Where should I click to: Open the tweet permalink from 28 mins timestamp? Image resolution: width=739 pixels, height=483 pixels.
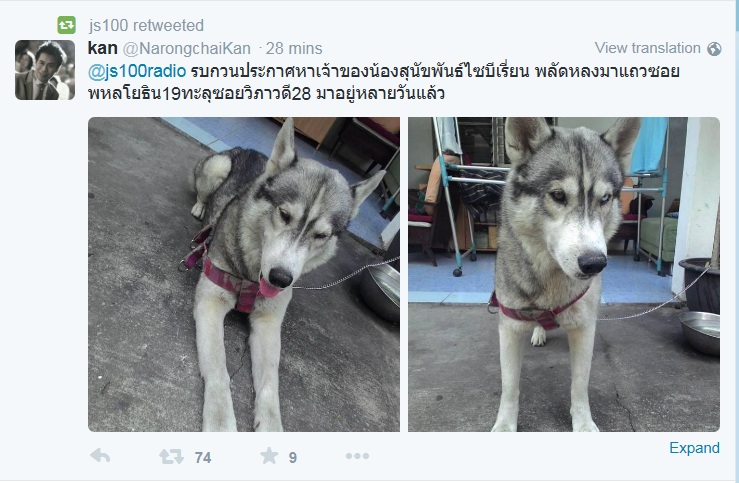pos(294,49)
